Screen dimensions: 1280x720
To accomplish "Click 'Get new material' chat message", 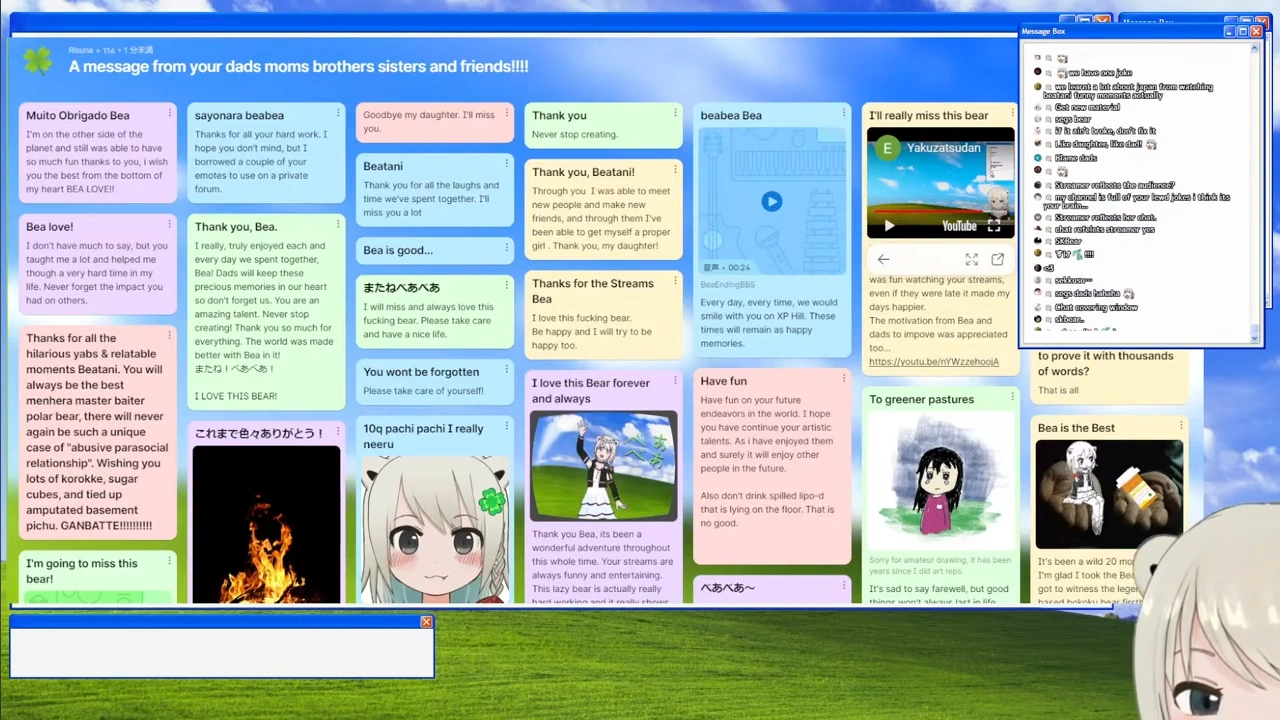I will coord(1087,108).
